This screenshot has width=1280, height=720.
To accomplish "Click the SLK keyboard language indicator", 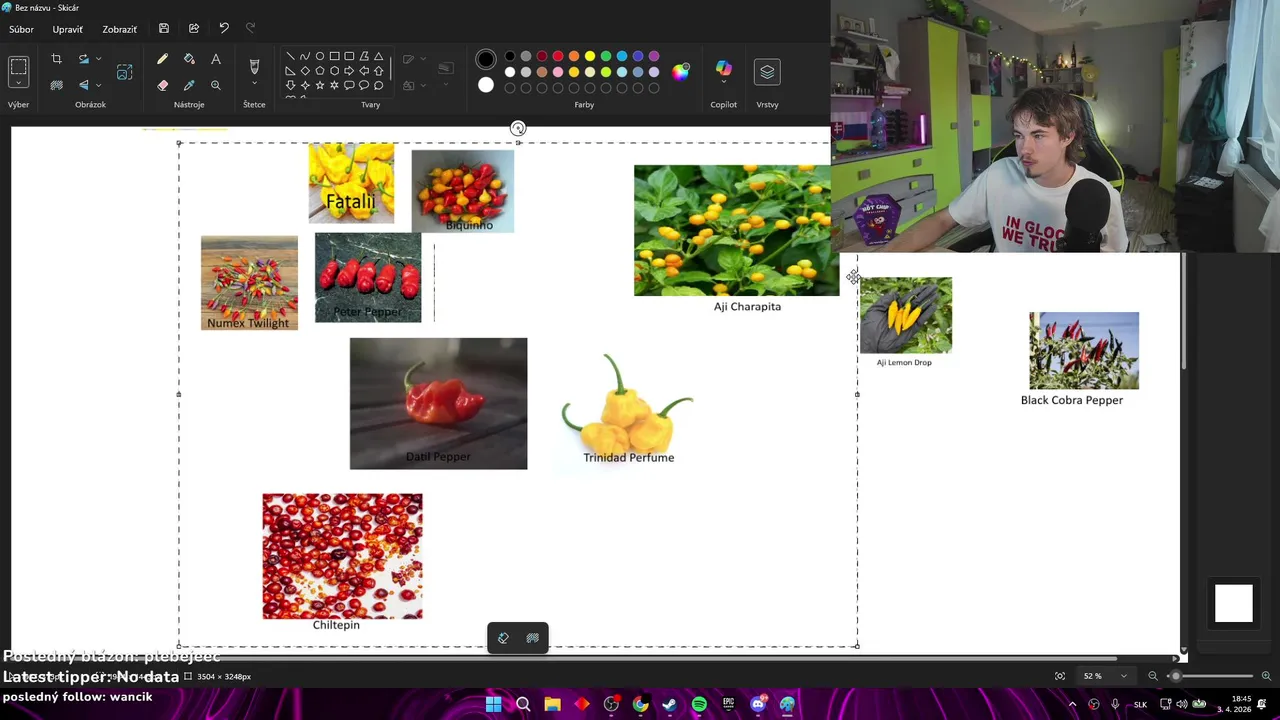I will pyautogui.click(x=1140, y=705).
